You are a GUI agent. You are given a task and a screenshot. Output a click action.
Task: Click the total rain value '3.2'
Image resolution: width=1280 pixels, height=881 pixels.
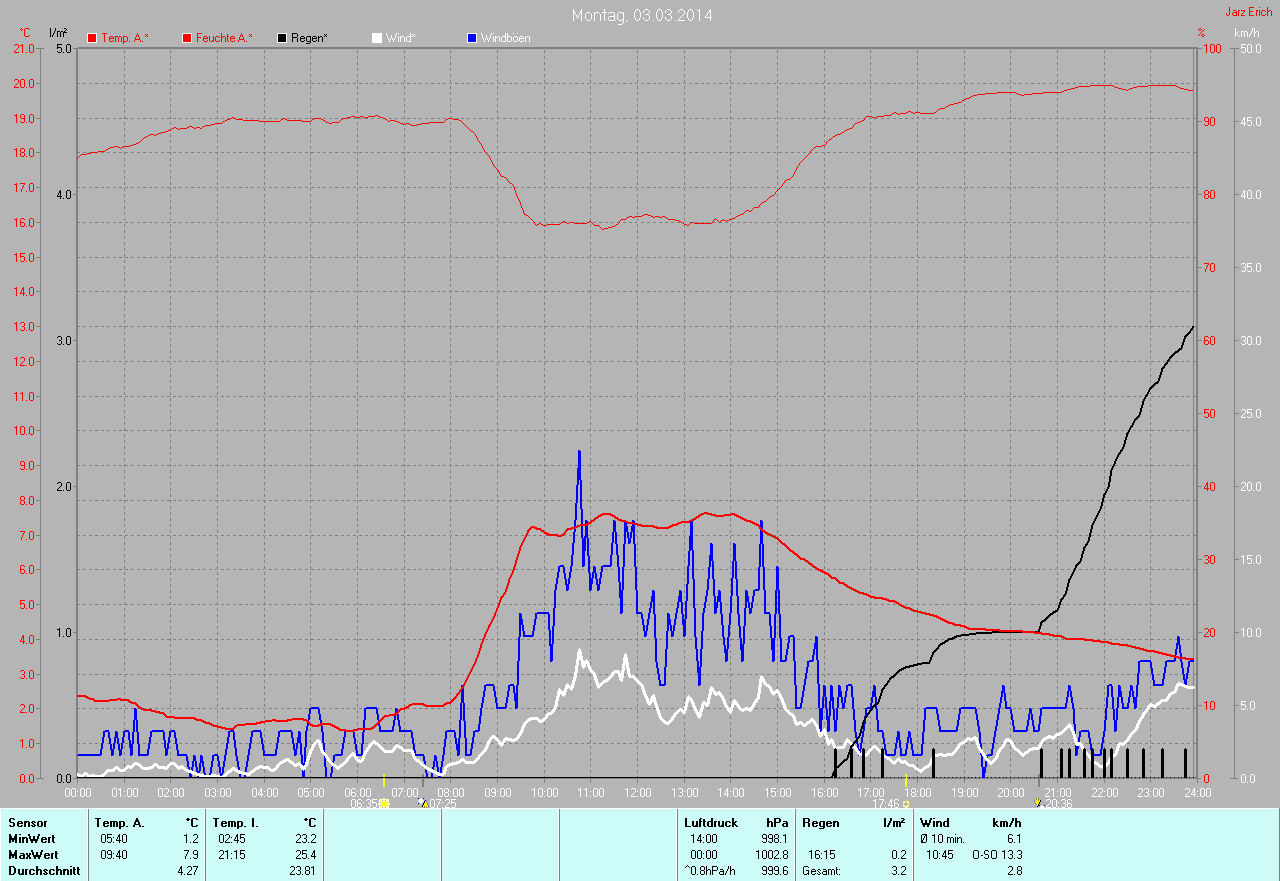(899, 871)
